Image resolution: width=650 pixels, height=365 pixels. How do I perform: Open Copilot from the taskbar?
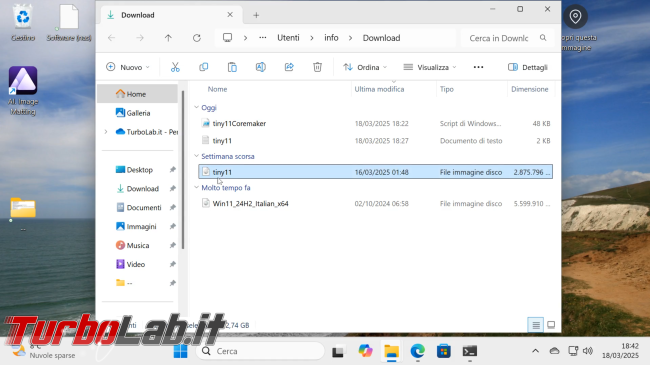[365, 351]
